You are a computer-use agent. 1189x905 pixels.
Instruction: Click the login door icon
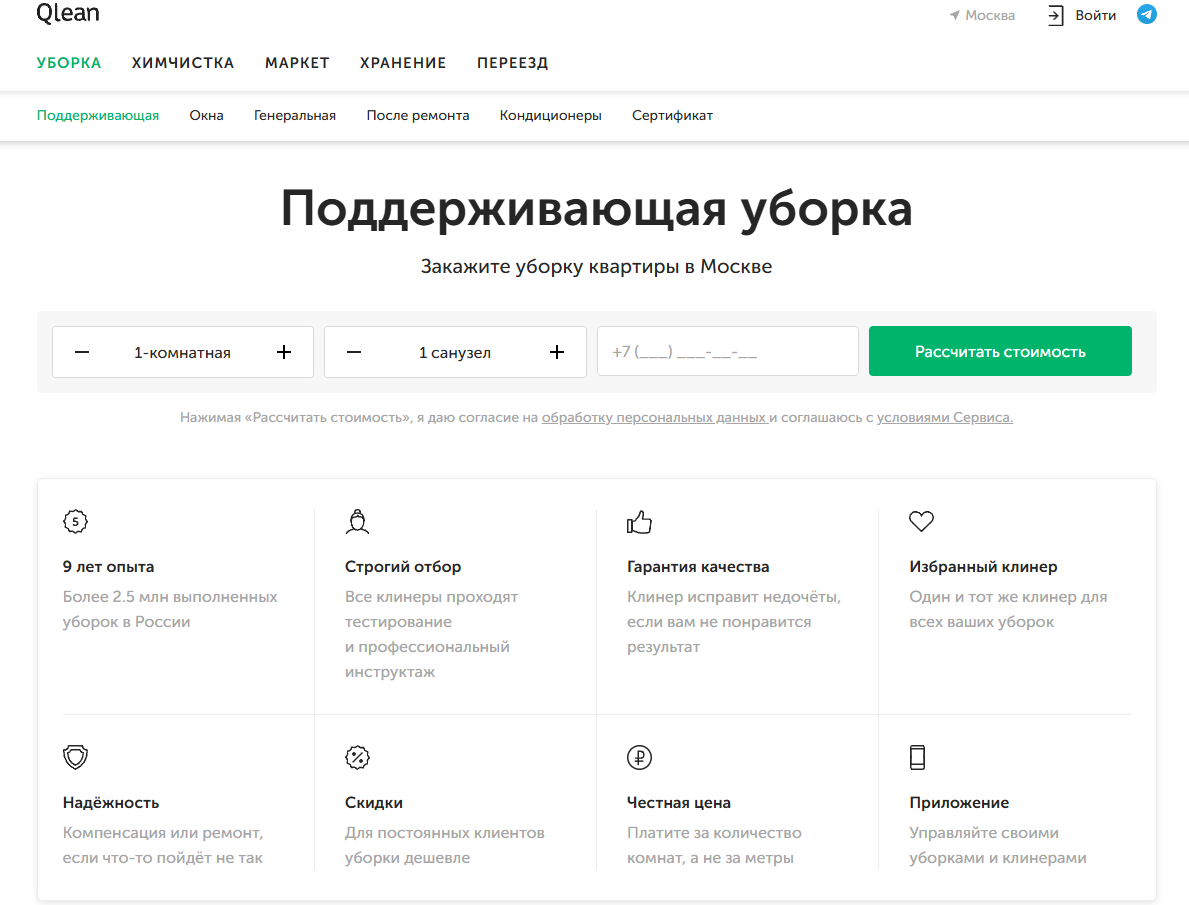pyautogui.click(x=1056, y=15)
